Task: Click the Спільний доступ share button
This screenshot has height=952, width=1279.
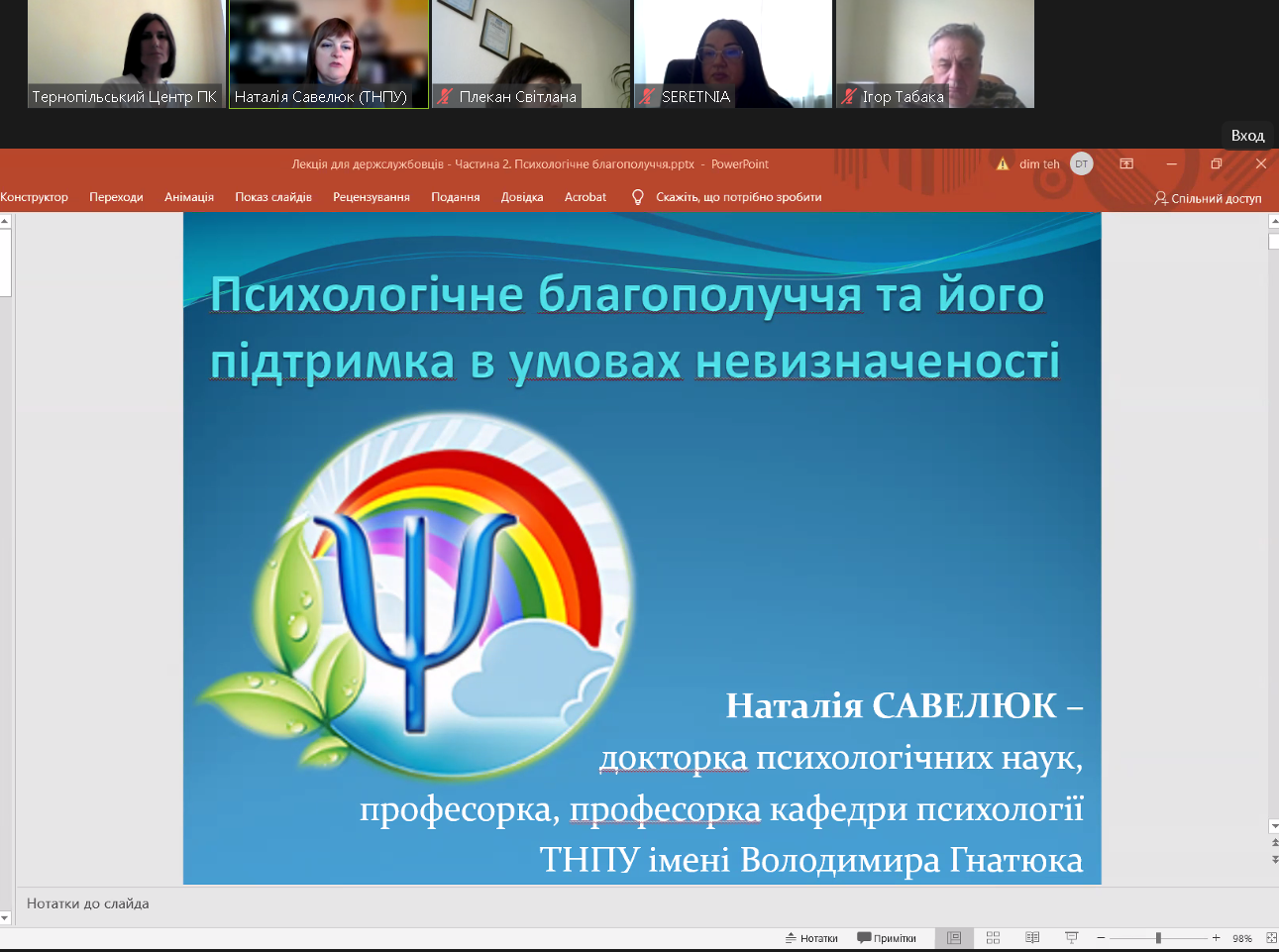Action: tap(1208, 198)
